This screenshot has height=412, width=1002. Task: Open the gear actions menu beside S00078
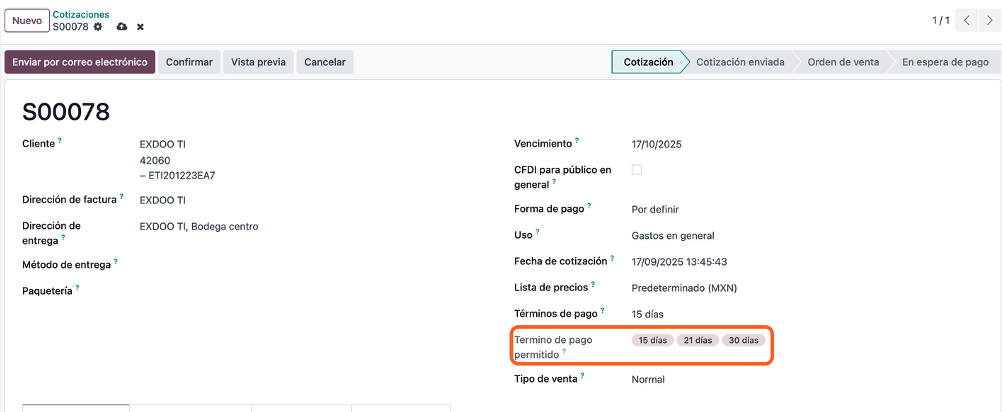point(98,27)
